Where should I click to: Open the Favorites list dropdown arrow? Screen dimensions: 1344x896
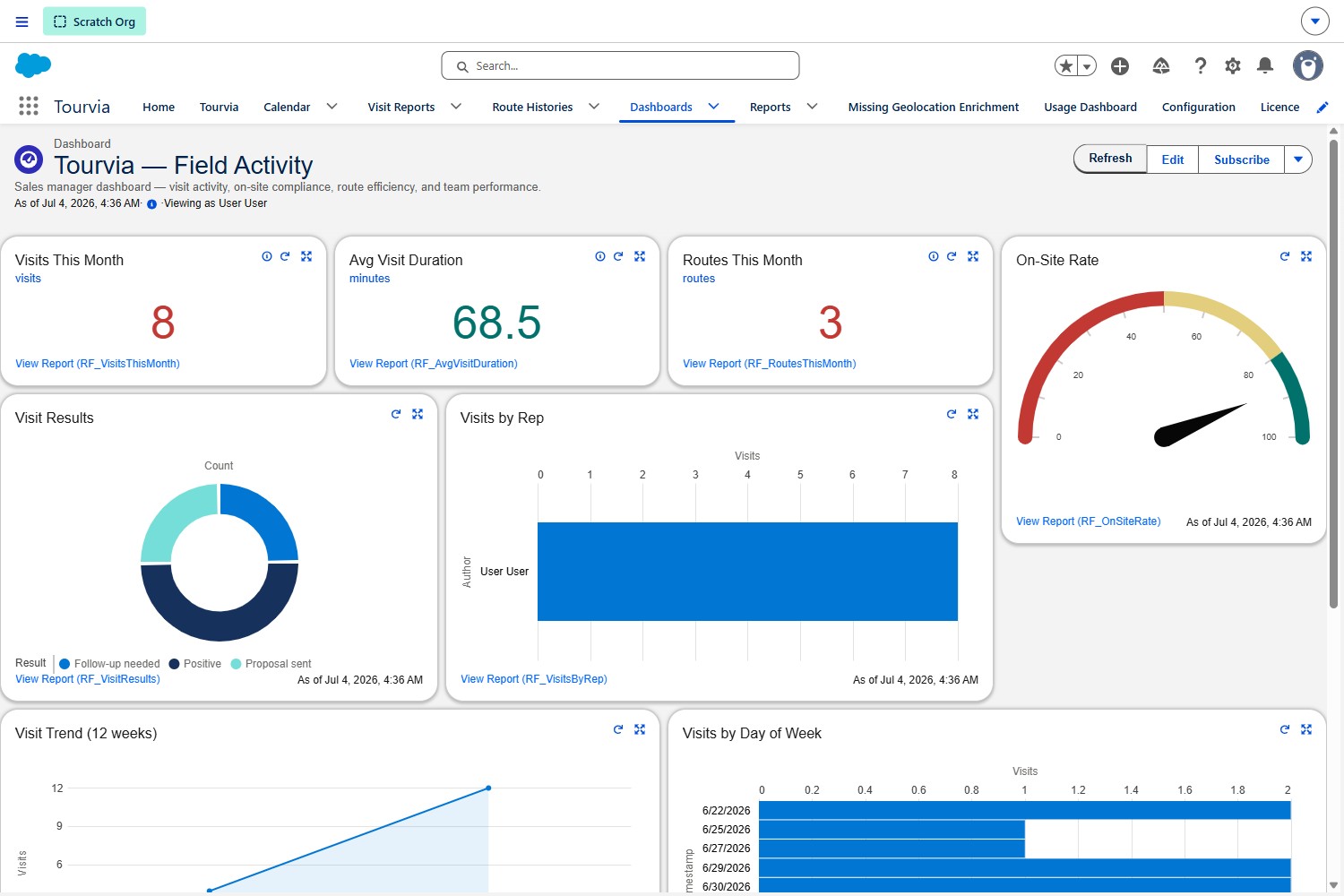tap(1087, 65)
